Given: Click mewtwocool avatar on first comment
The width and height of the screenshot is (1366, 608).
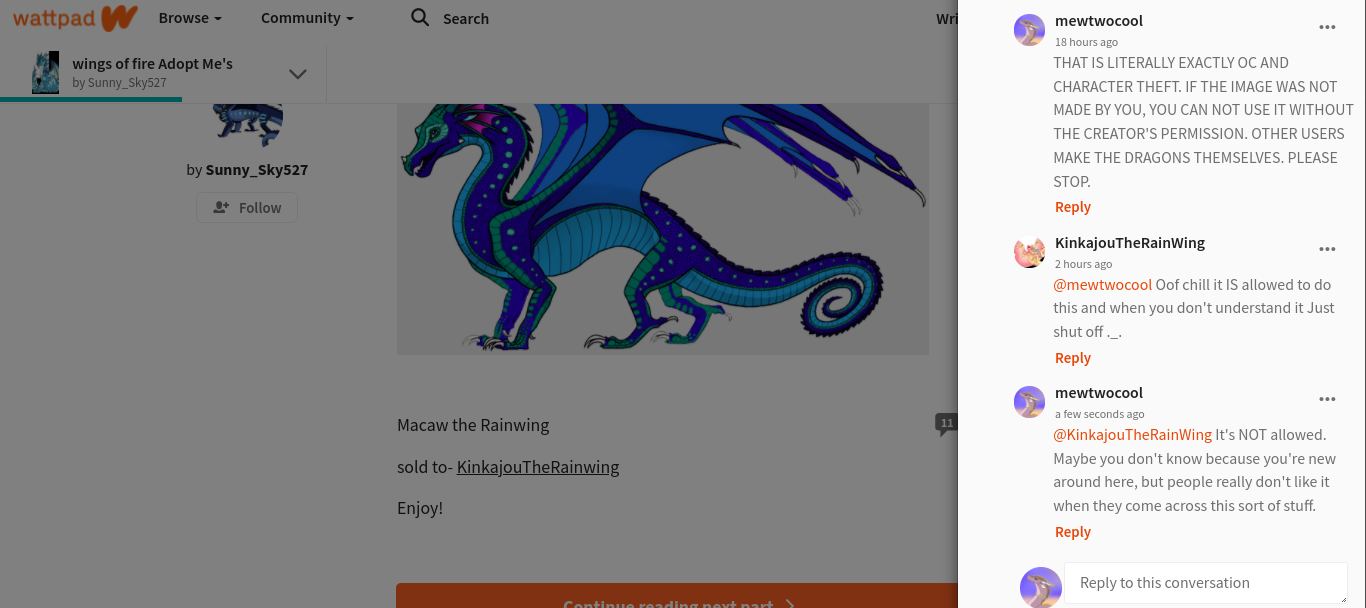Looking at the screenshot, I should tap(1029, 30).
